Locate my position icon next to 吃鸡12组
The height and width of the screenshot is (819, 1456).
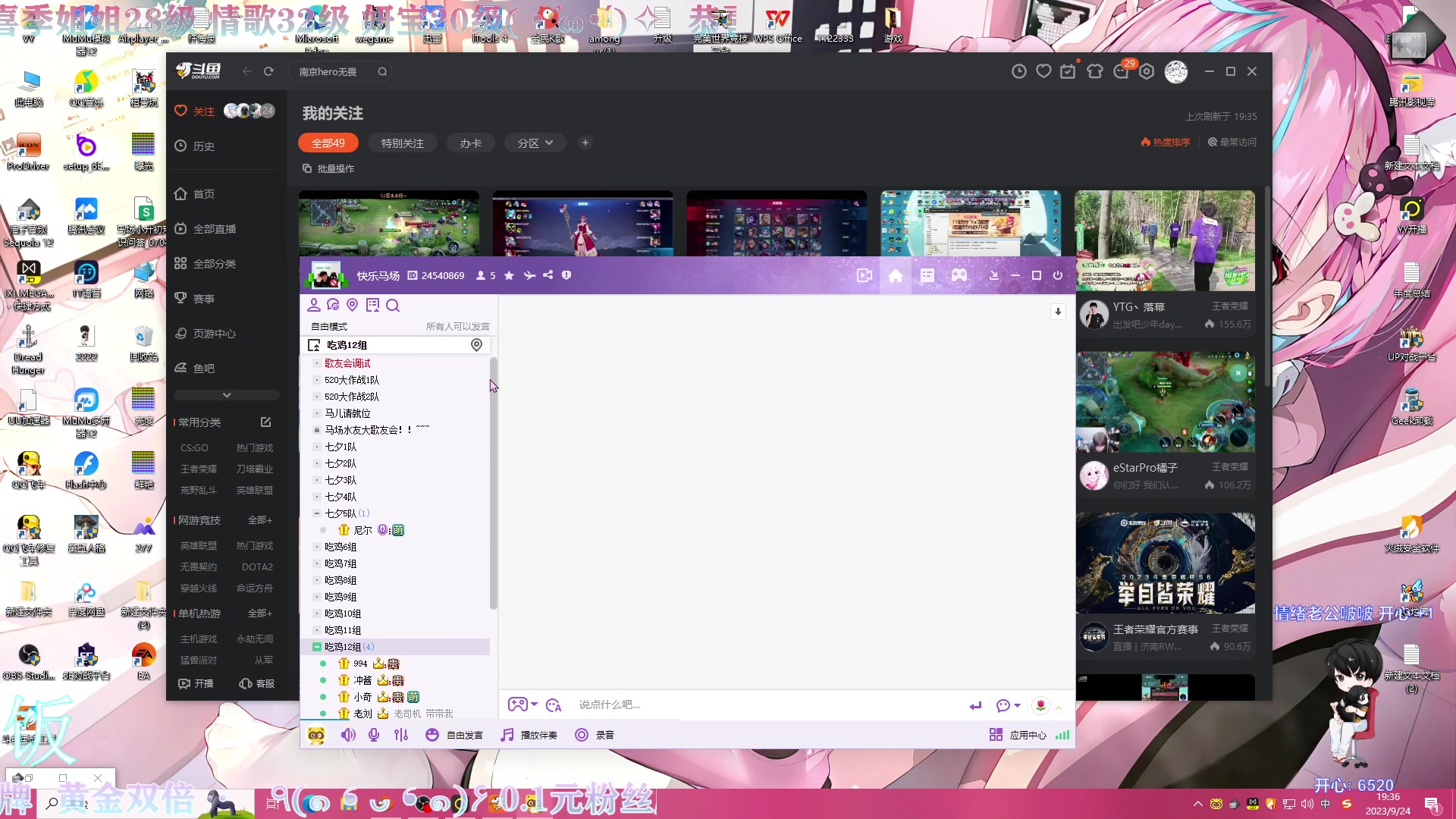[476, 345]
